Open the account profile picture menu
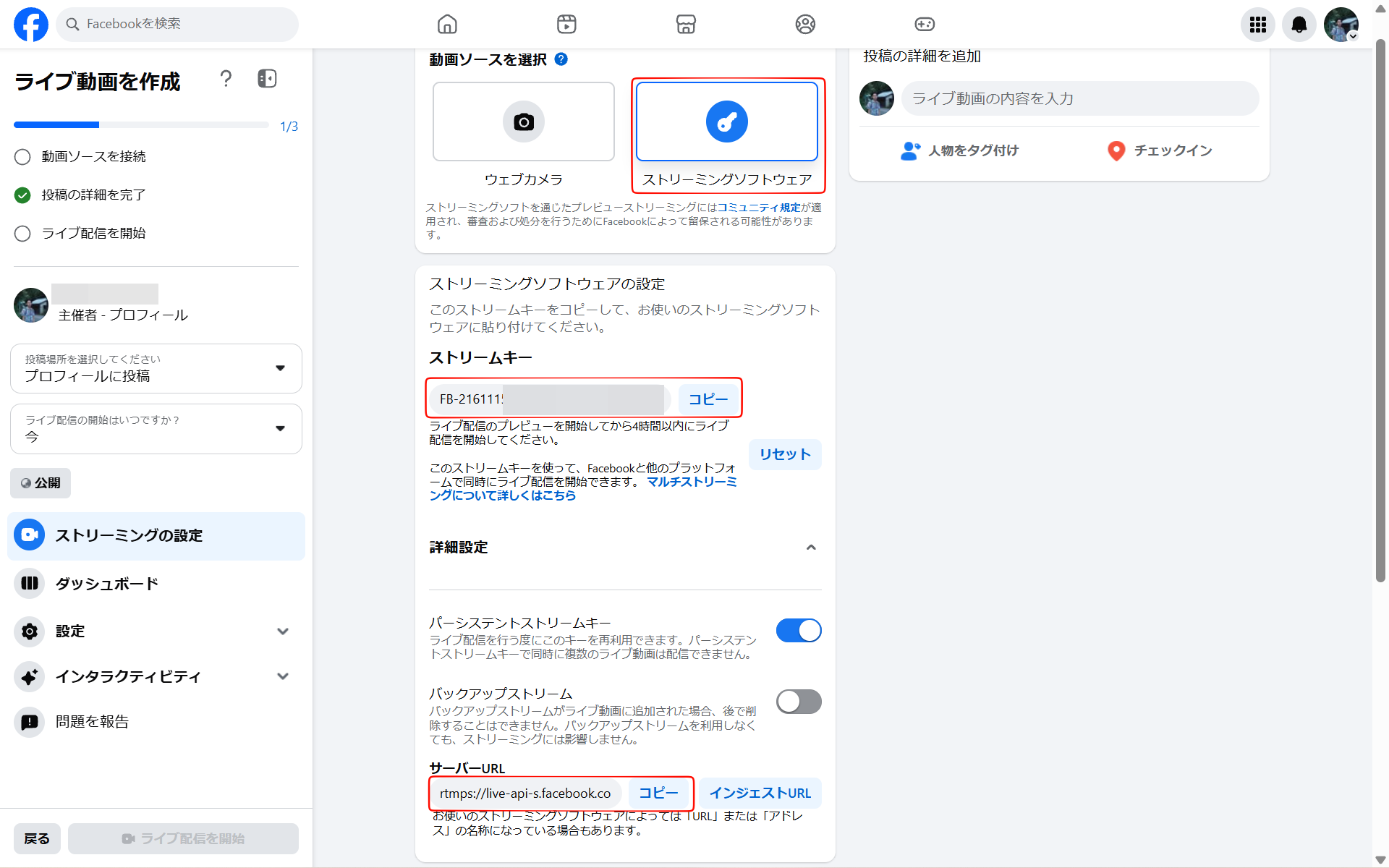 point(1341,25)
